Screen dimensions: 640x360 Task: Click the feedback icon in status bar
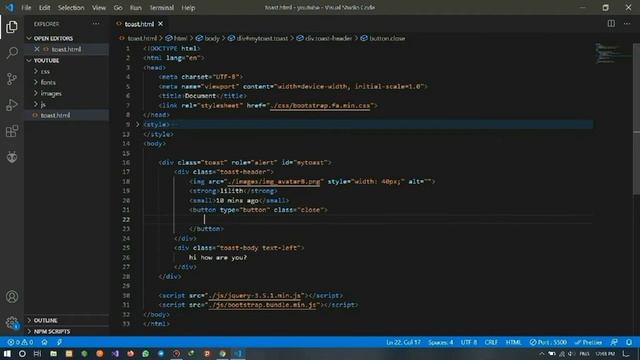(x=614, y=342)
